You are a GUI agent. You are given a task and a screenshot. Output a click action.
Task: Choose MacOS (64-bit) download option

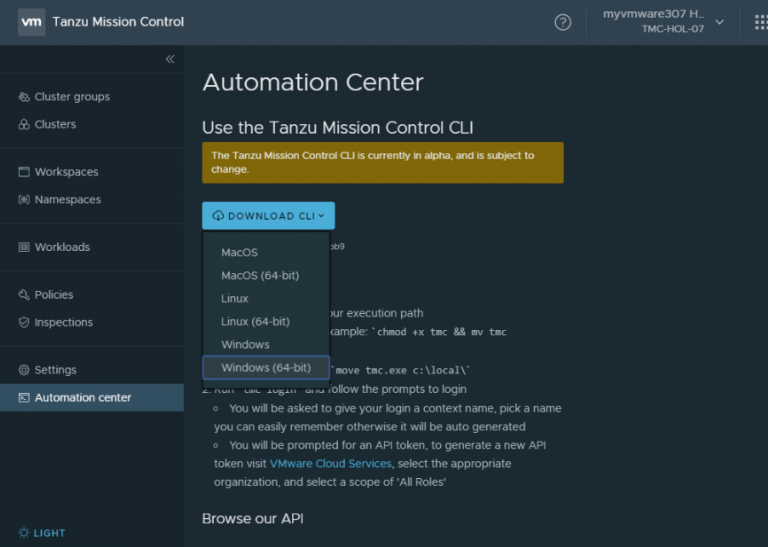point(260,275)
